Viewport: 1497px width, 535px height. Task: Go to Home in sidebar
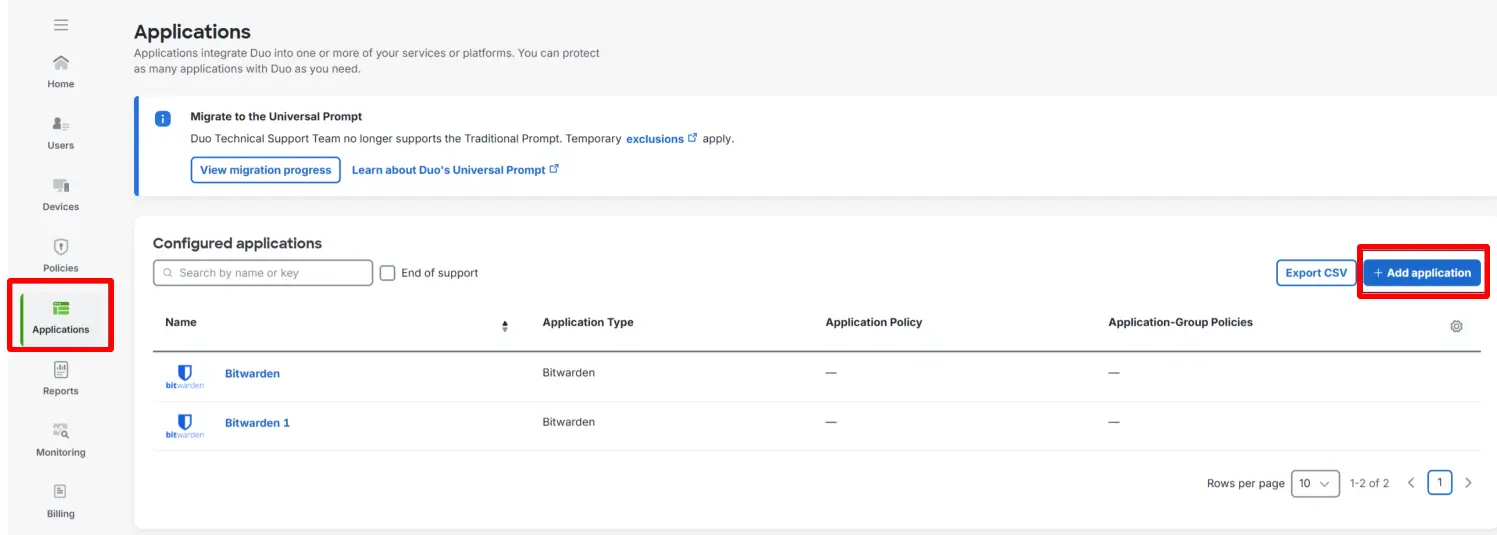point(61,71)
